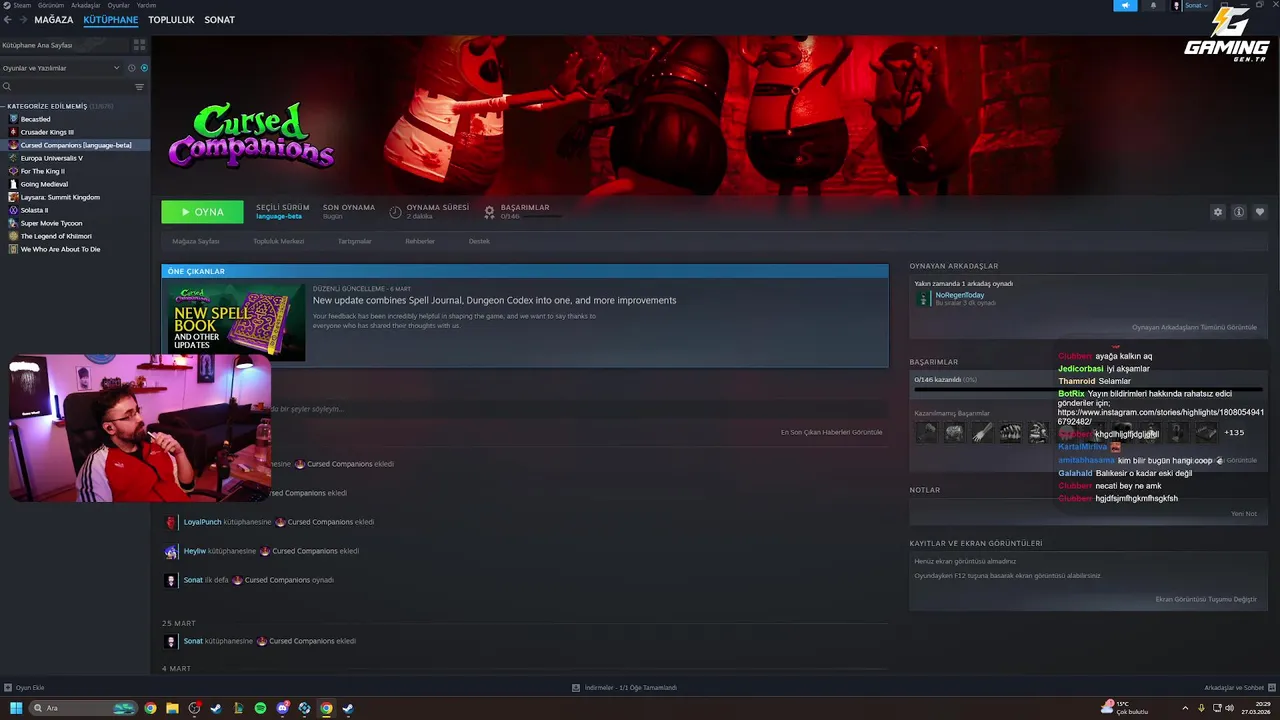Open the Oyunlar ve Yazılımlar dropdown
The height and width of the screenshot is (720, 1280).
click(61, 68)
